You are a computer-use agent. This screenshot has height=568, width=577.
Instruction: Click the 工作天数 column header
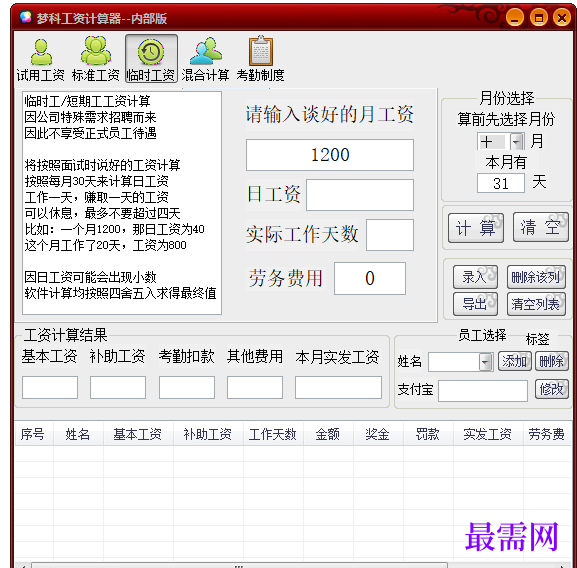(x=273, y=434)
